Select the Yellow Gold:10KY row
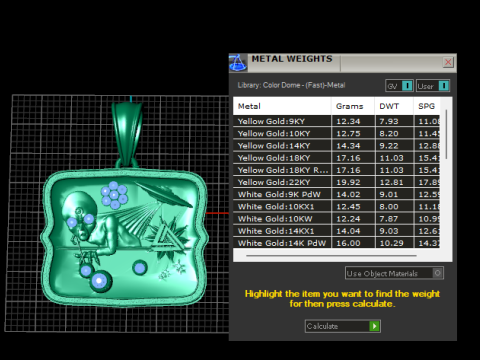The image size is (480, 360). (336, 133)
